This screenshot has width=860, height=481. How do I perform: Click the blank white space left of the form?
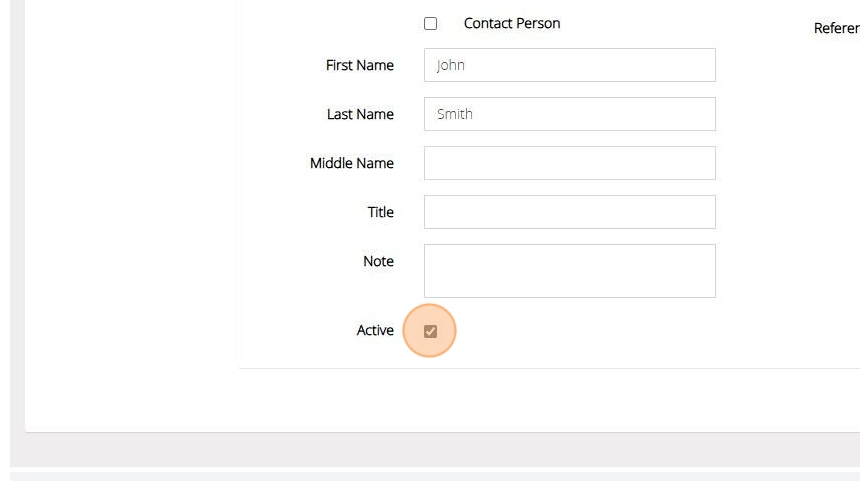click(130, 200)
